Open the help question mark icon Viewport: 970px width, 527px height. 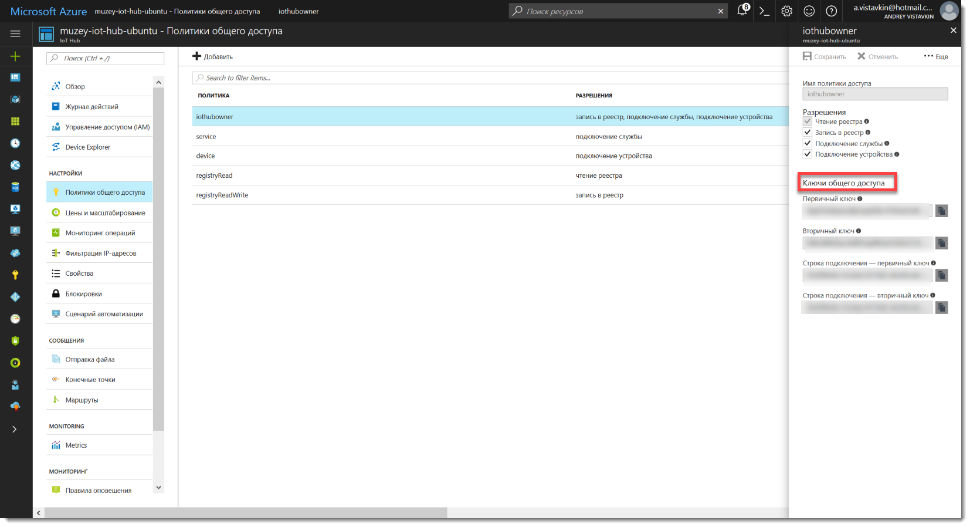831,11
